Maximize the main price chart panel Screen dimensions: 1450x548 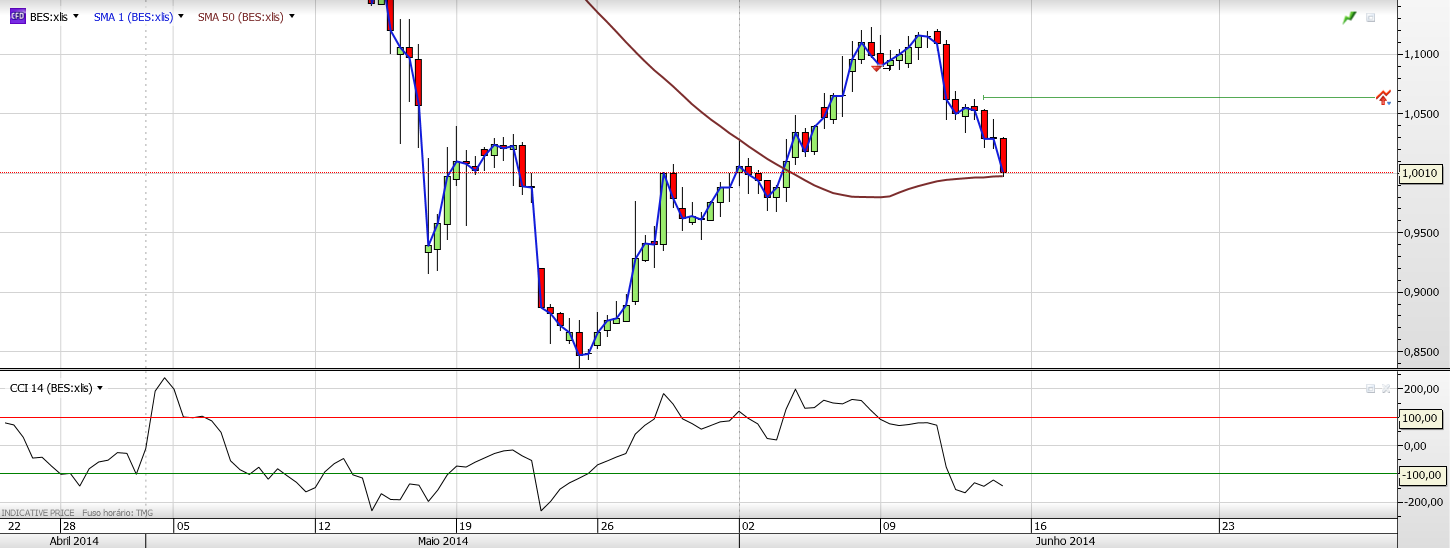1371,17
